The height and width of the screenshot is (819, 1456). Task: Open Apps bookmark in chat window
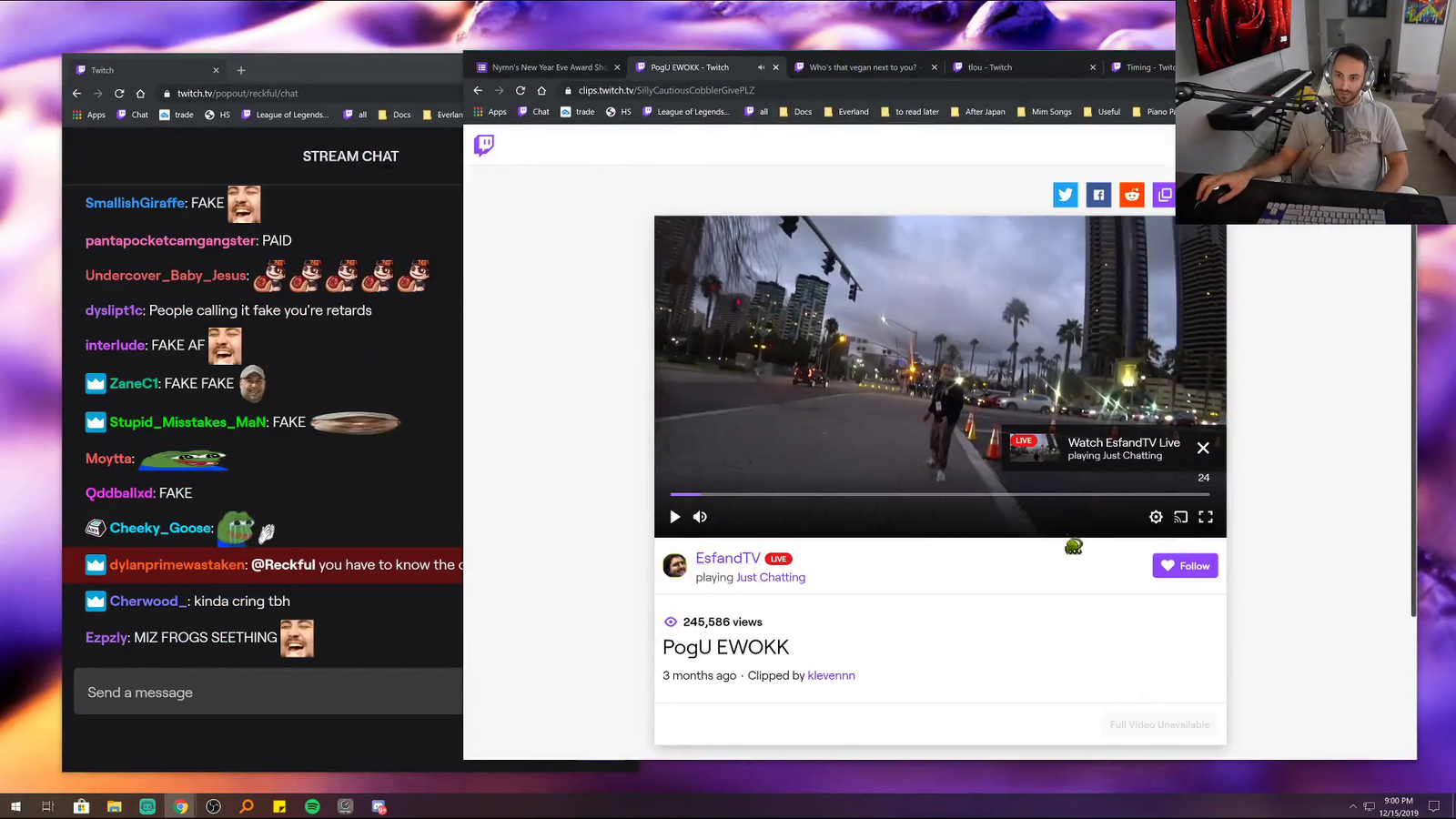[89, 115]
